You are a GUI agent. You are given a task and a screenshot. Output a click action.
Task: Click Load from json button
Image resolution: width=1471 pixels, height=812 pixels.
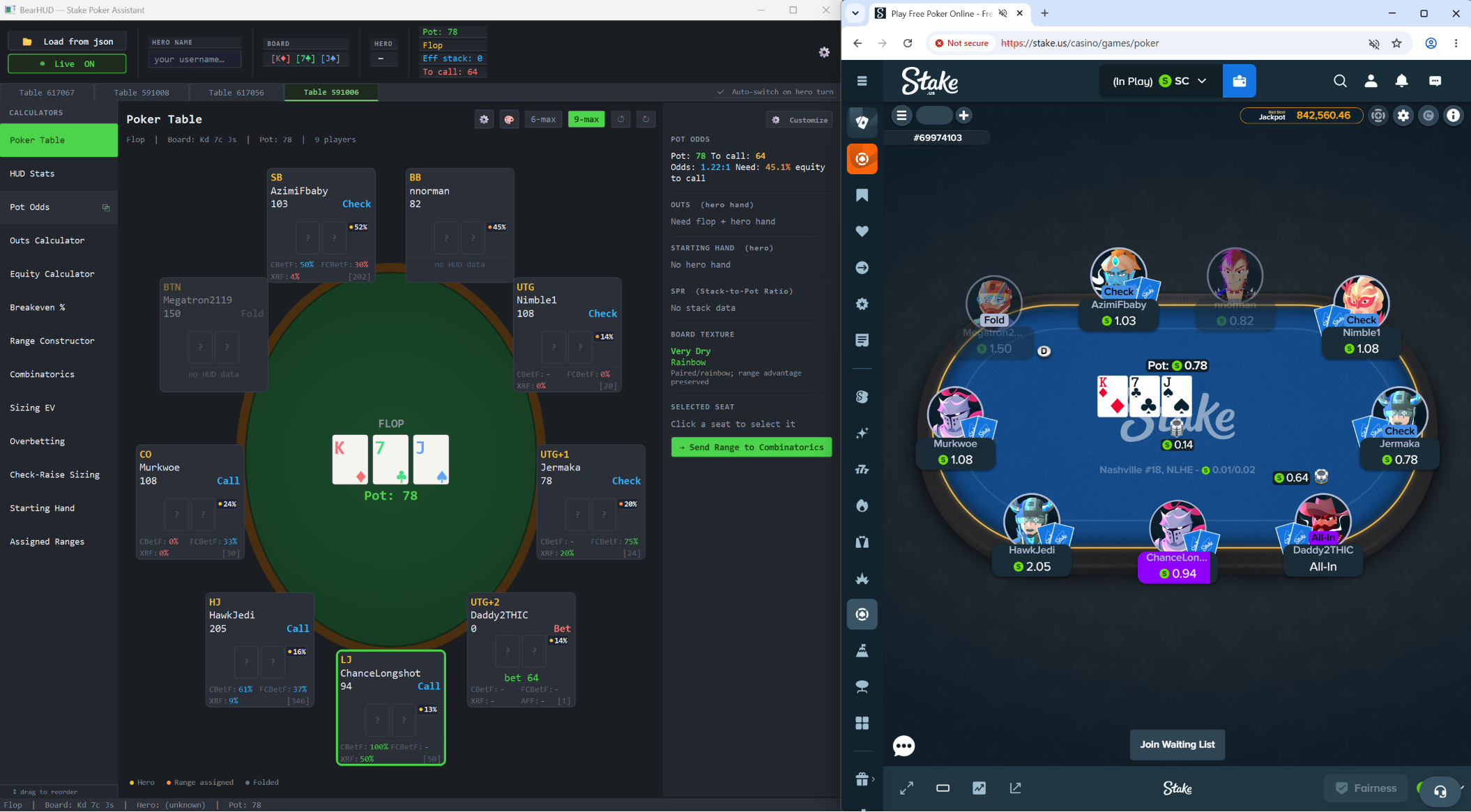click(67, 41)
